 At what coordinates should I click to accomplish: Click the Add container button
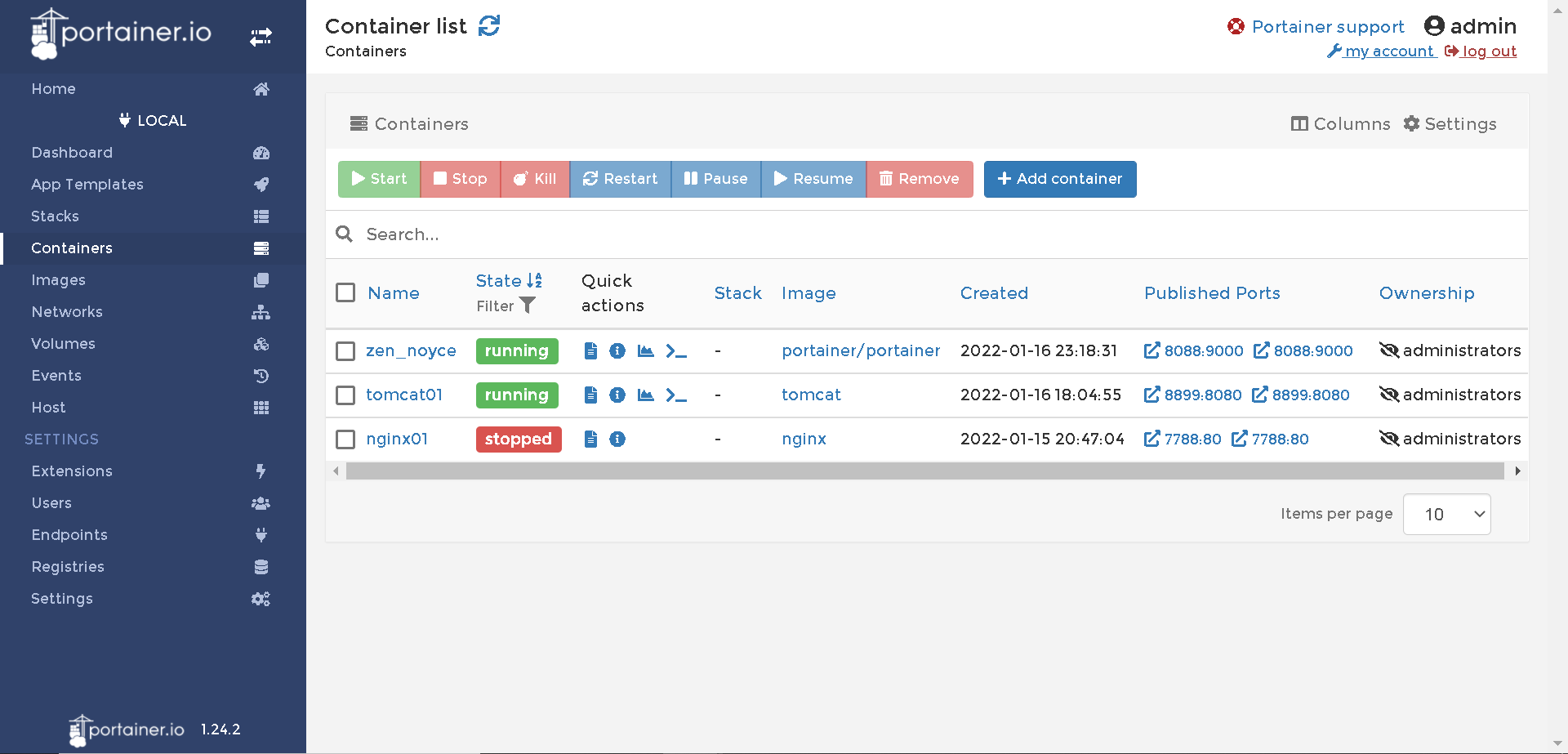pyautogui.click(x=1060, y=179)
